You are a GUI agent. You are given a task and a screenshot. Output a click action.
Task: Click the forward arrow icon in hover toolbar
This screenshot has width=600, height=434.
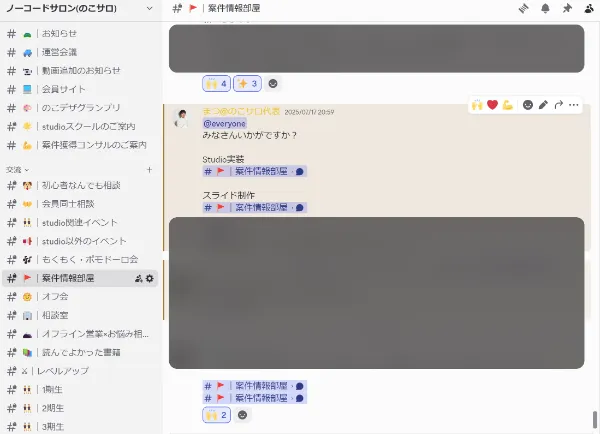click(558, 105)
